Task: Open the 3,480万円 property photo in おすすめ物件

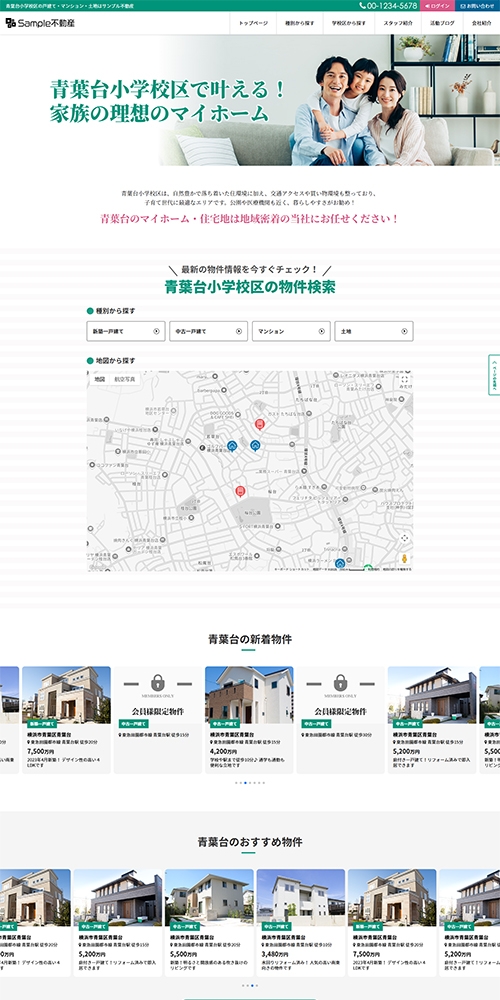Action: tap(301, 897)
